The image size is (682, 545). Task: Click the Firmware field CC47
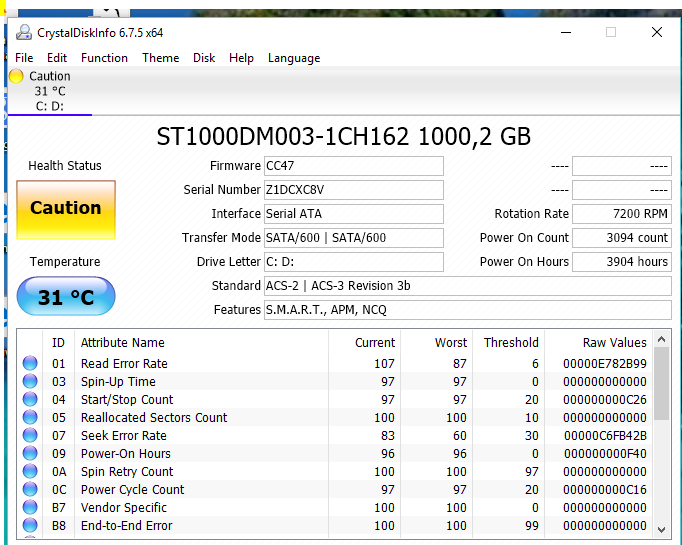(x=354, y=166)
